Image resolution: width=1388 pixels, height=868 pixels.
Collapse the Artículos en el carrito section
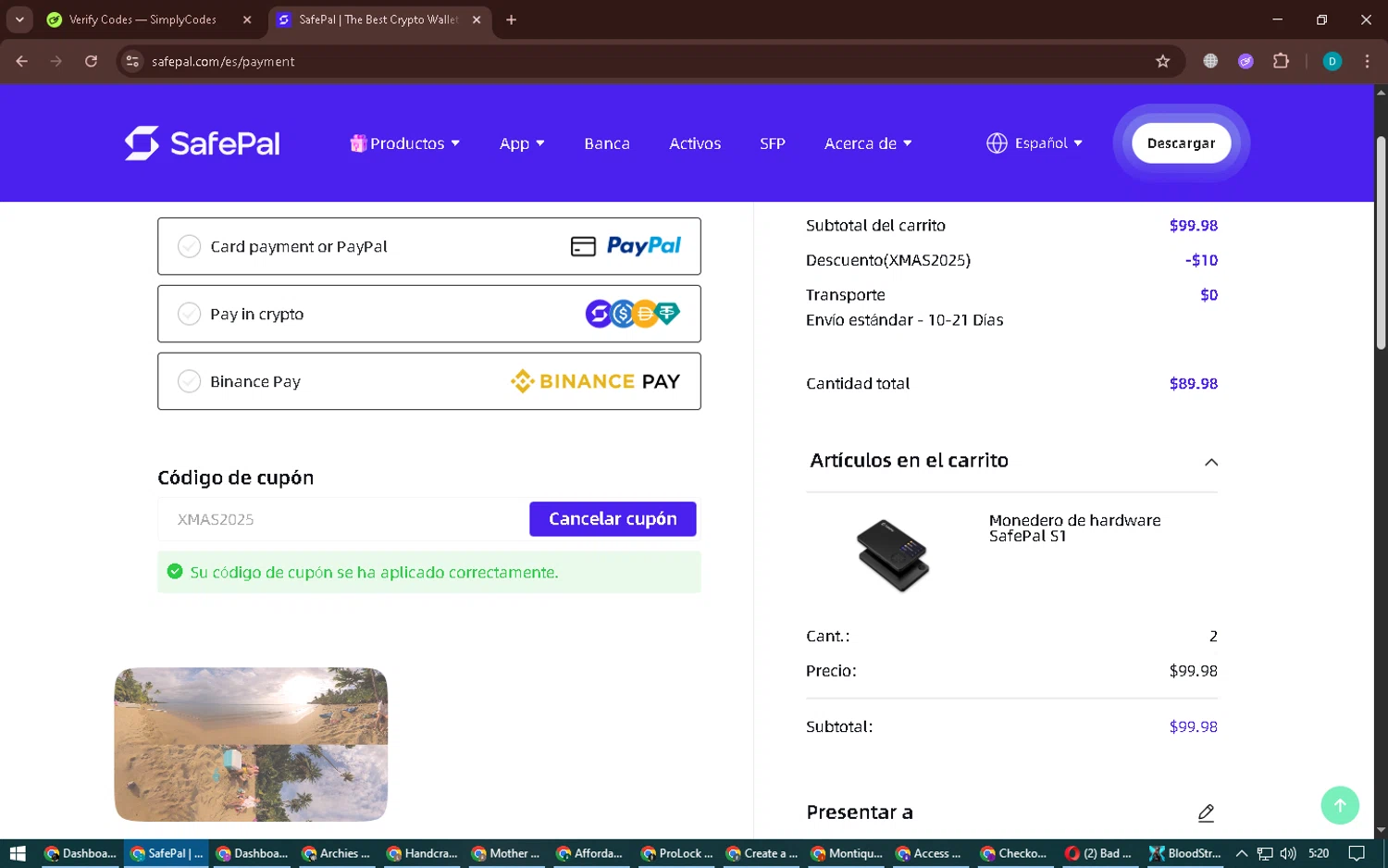1211,462
